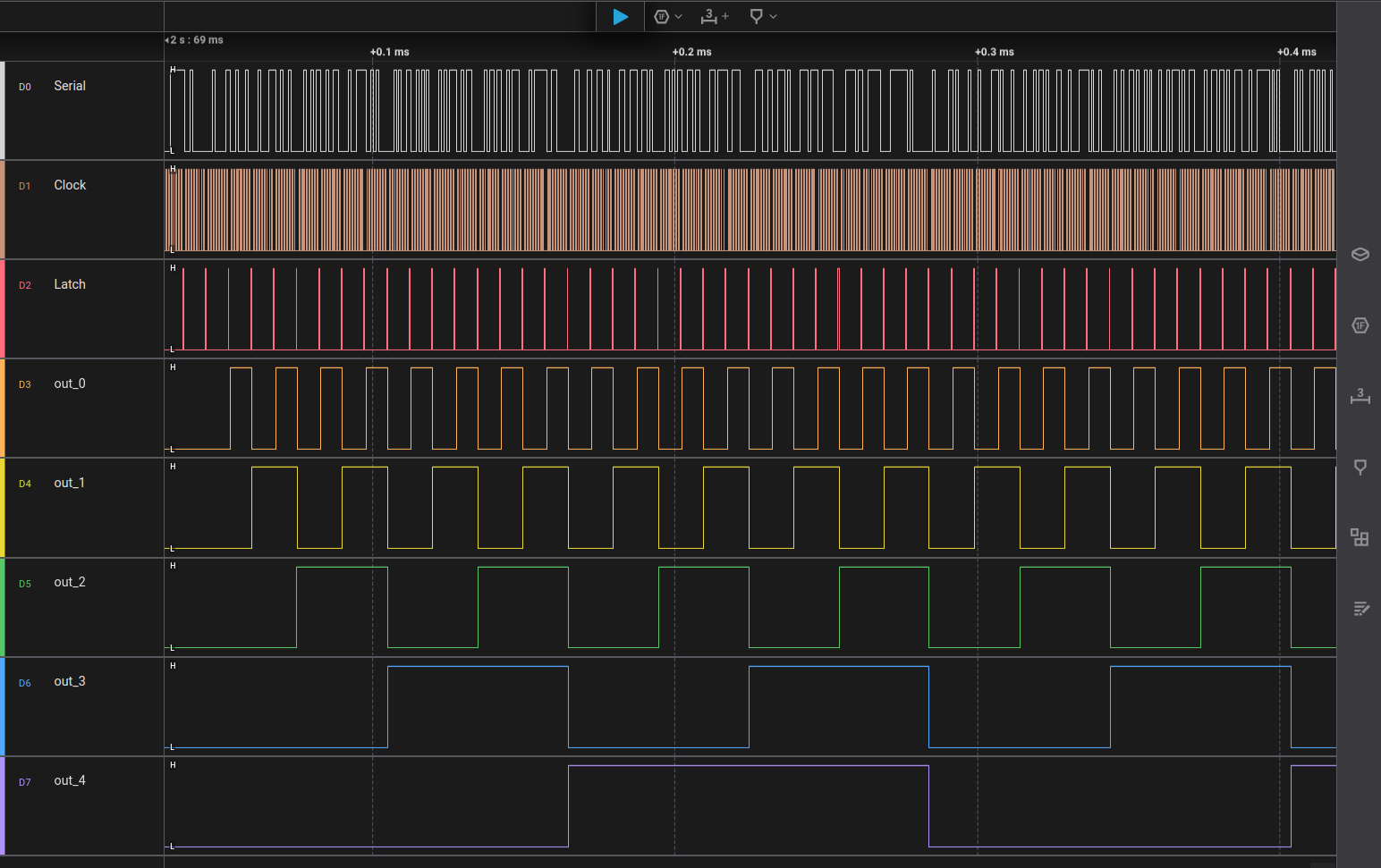Select the Serial channel label
This screenshot has width=1381, height=868.
click(70, 86)
